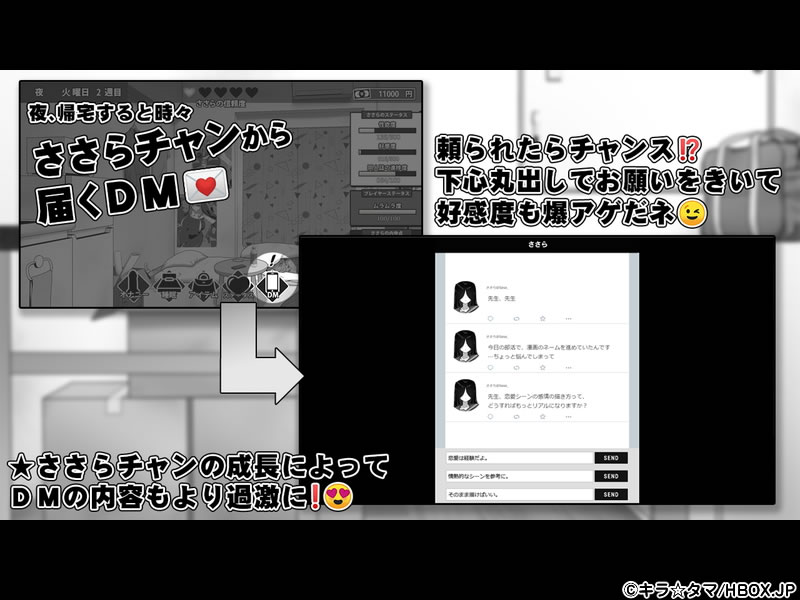Send the 恋愛は経験だよ。 reply
This screenshot has width=800, height=600.
611,458
